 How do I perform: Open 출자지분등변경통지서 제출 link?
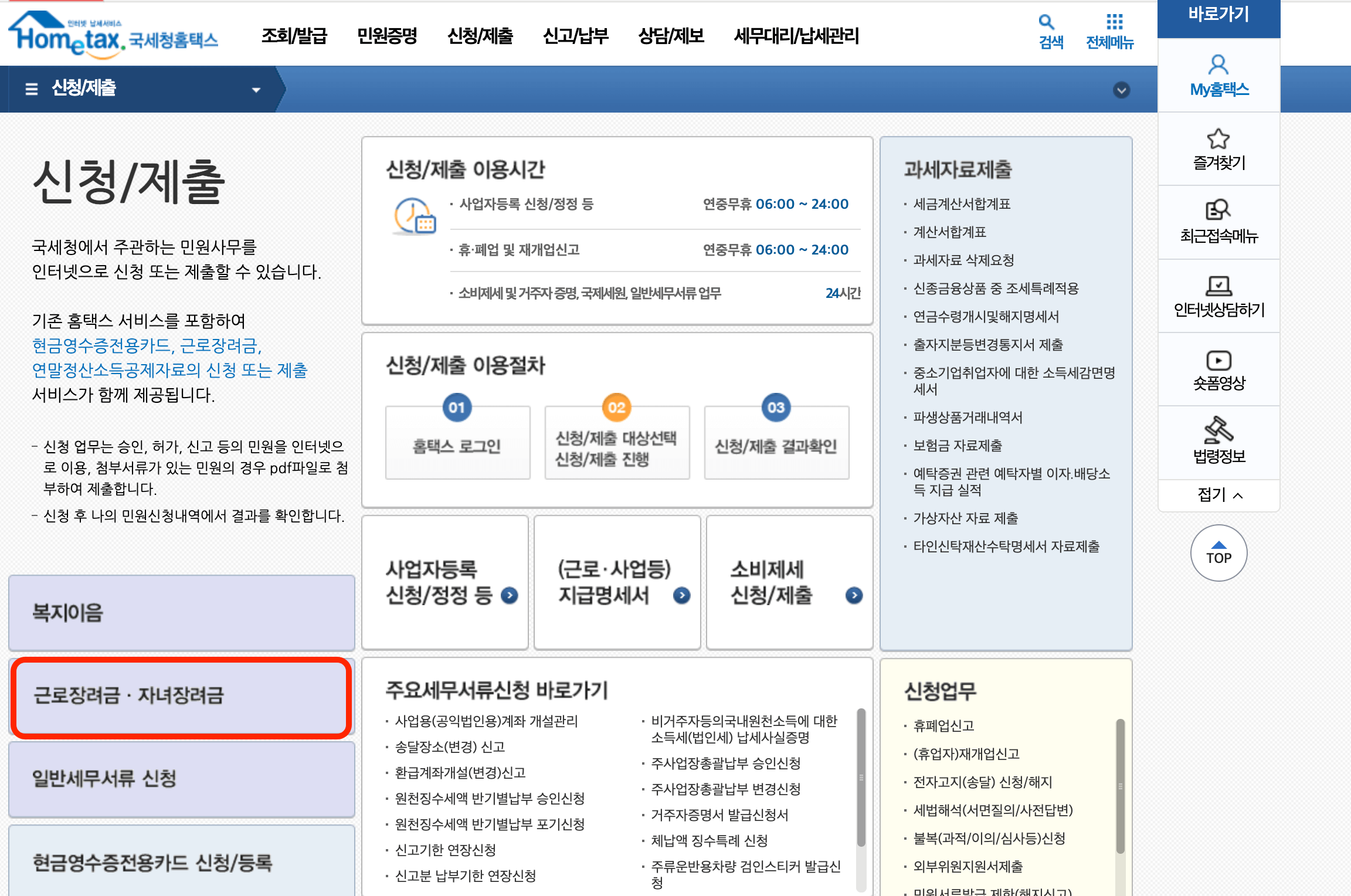click(988, 345)
